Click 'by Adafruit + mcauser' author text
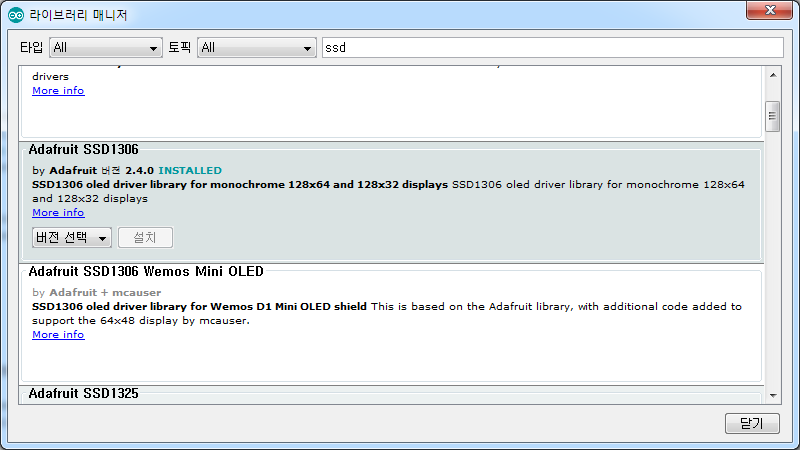 pos(96,292)
